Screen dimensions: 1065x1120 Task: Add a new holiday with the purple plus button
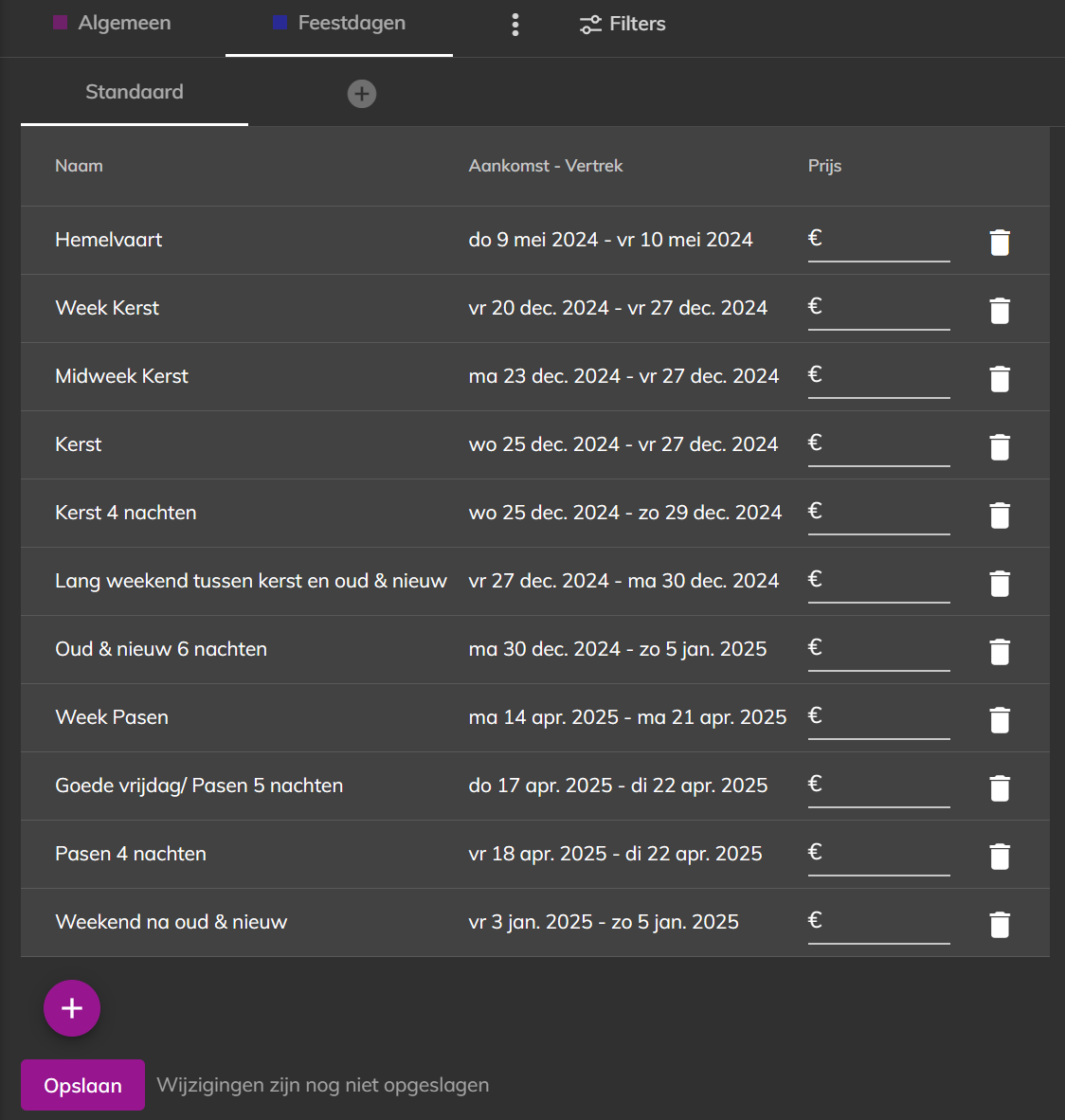[x=71, y=1008]
